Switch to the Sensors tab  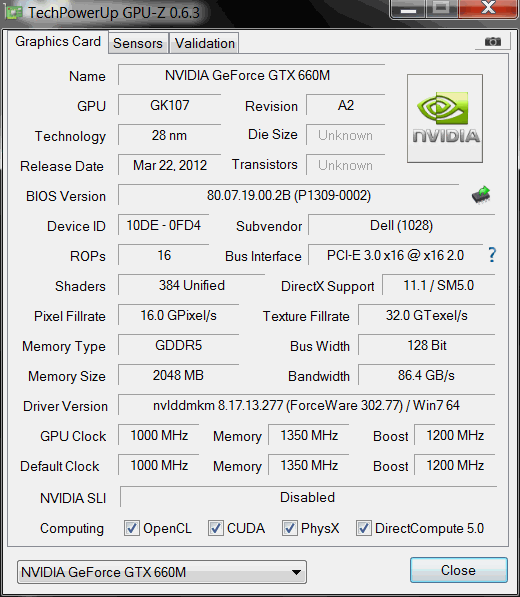(138, 43)
